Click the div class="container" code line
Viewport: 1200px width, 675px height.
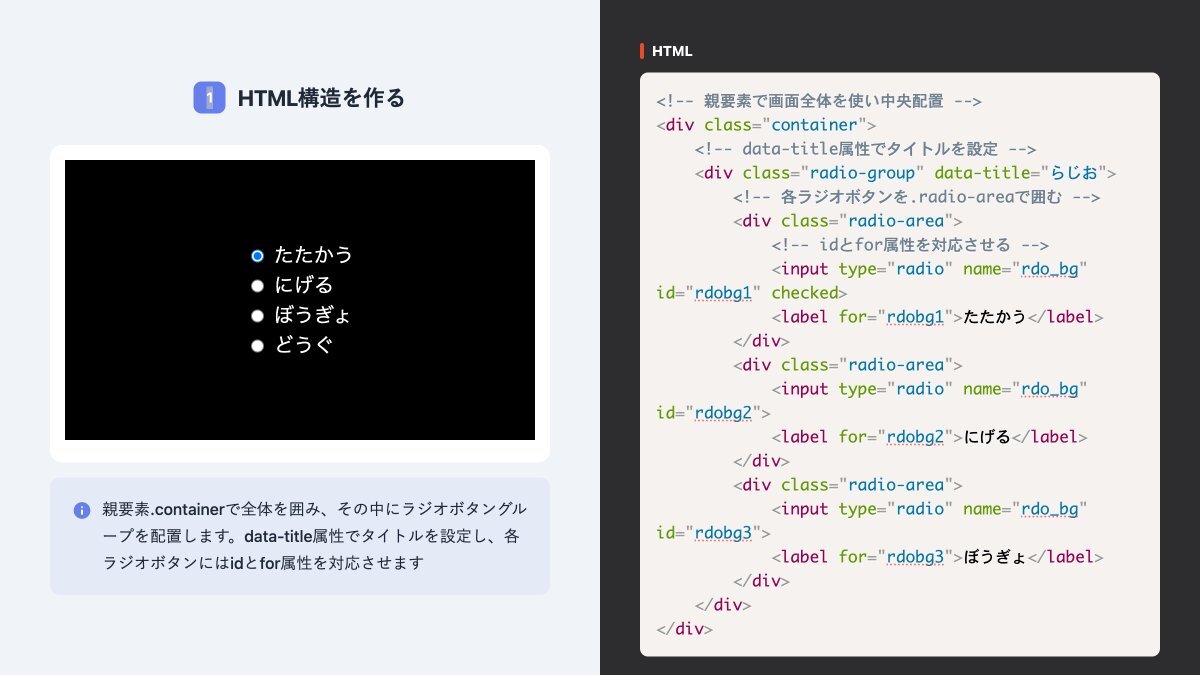[x=766, y=125]
